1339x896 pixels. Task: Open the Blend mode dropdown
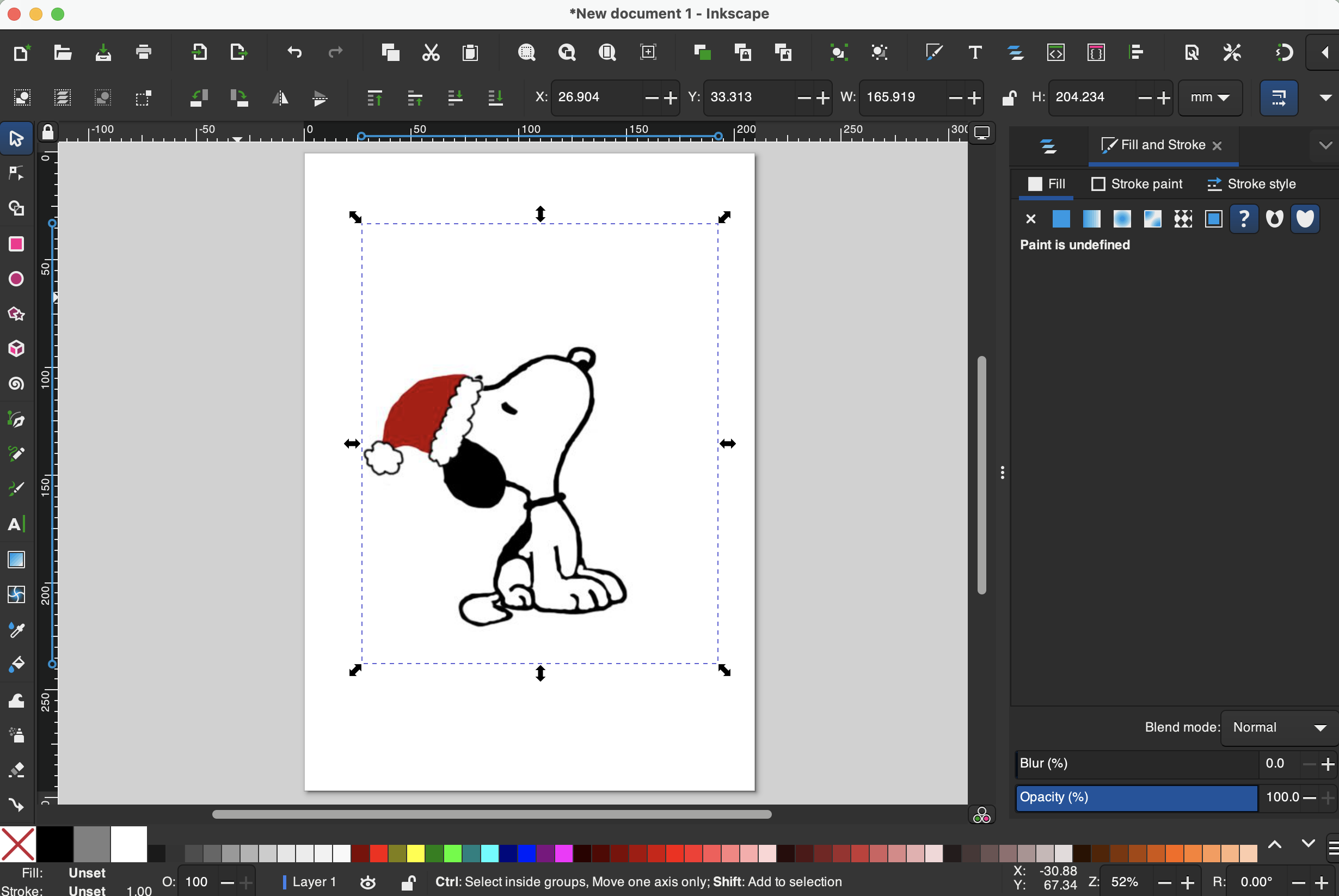(x=1279, y=727)
